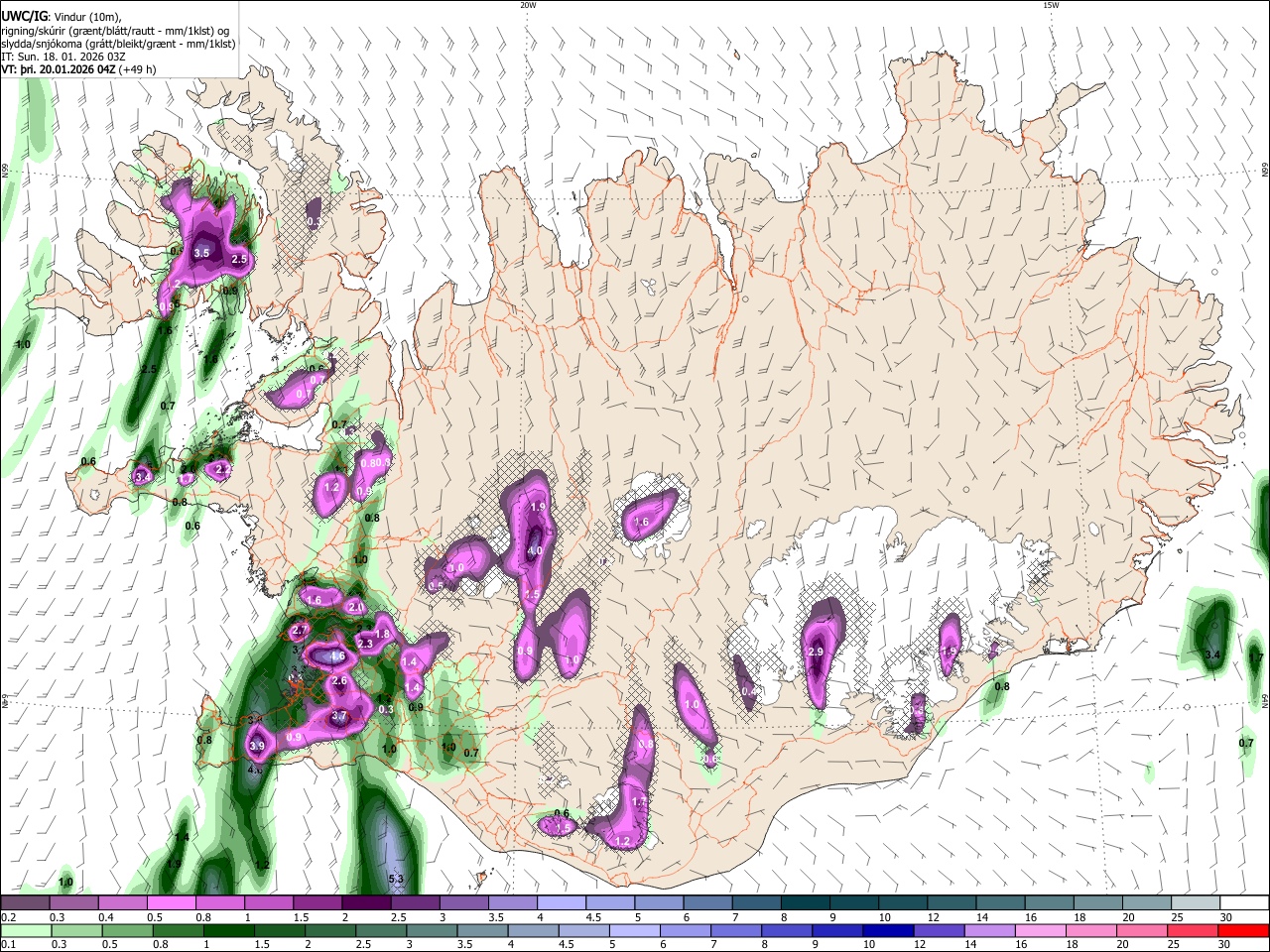Click the '30' label in the top legend row

[1226, 917]
